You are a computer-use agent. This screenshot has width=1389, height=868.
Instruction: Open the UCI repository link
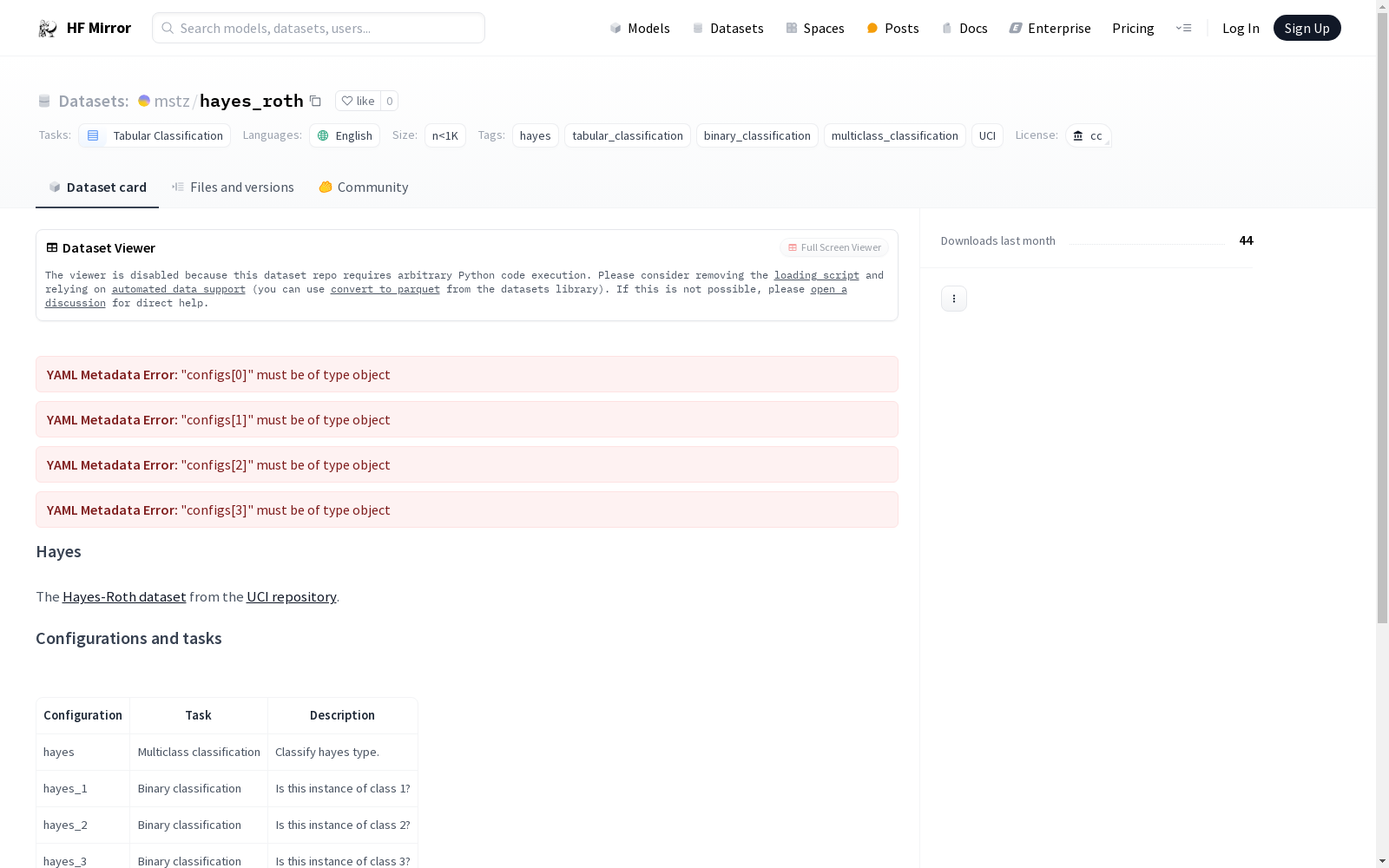coord(291,597)
